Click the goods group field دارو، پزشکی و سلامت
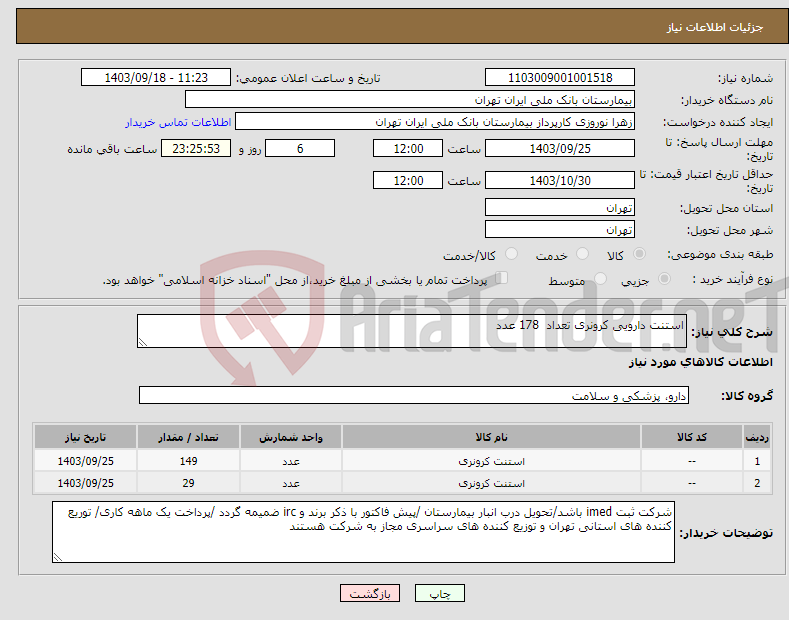 [414, 396]
